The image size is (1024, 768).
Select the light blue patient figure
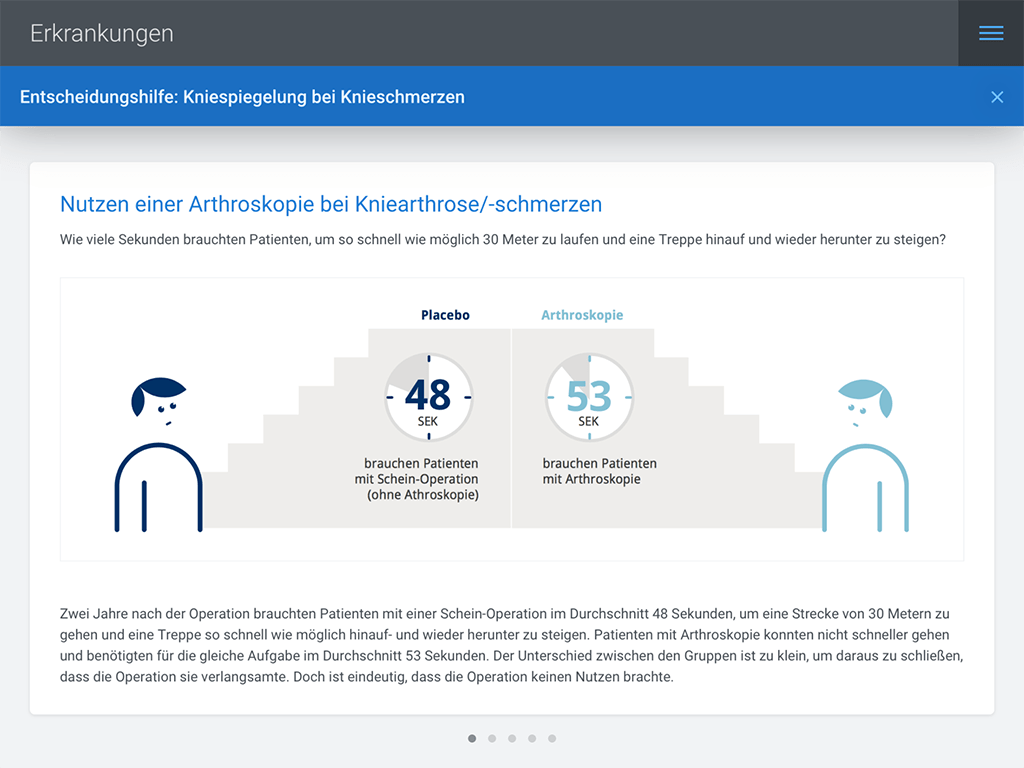(865, 455)
